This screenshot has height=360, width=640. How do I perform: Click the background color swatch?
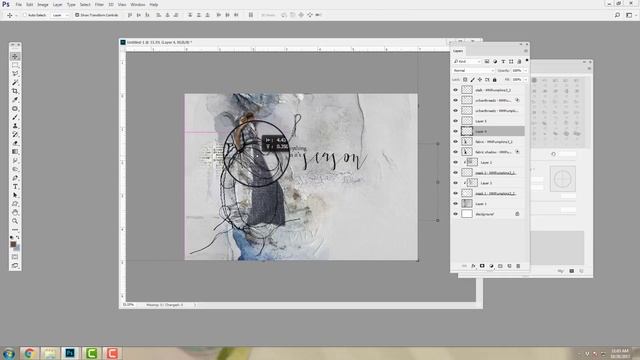pos(17,248)
